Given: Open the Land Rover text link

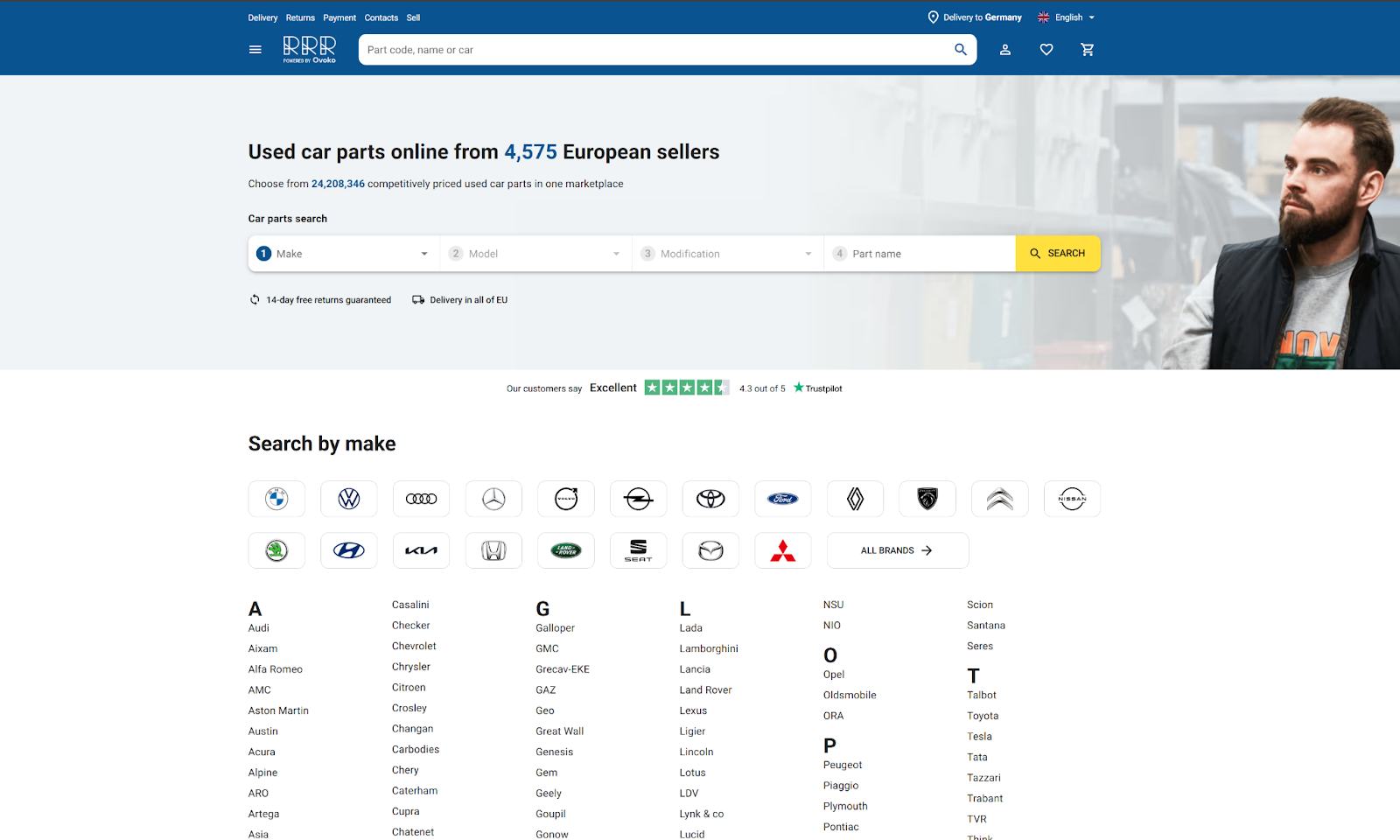Looking at the screenshot, I should click(x=706, y=690).
